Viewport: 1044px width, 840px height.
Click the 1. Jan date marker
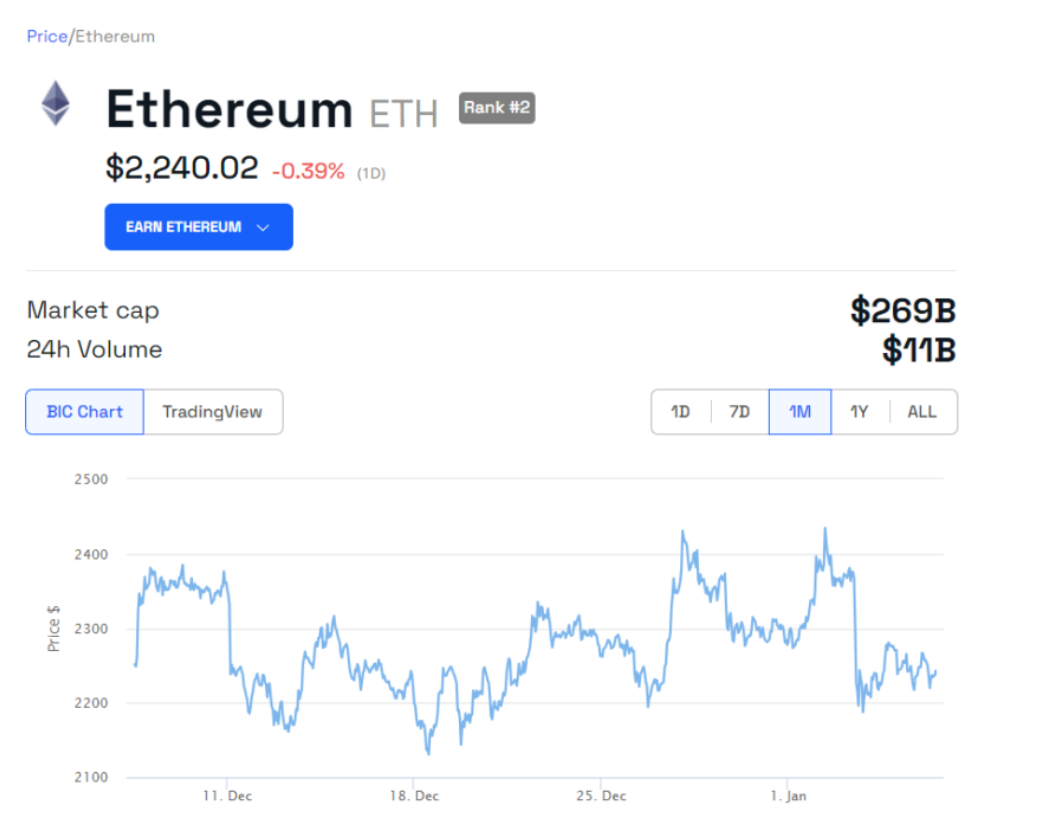pyautogui.click(x=788, y=796)
